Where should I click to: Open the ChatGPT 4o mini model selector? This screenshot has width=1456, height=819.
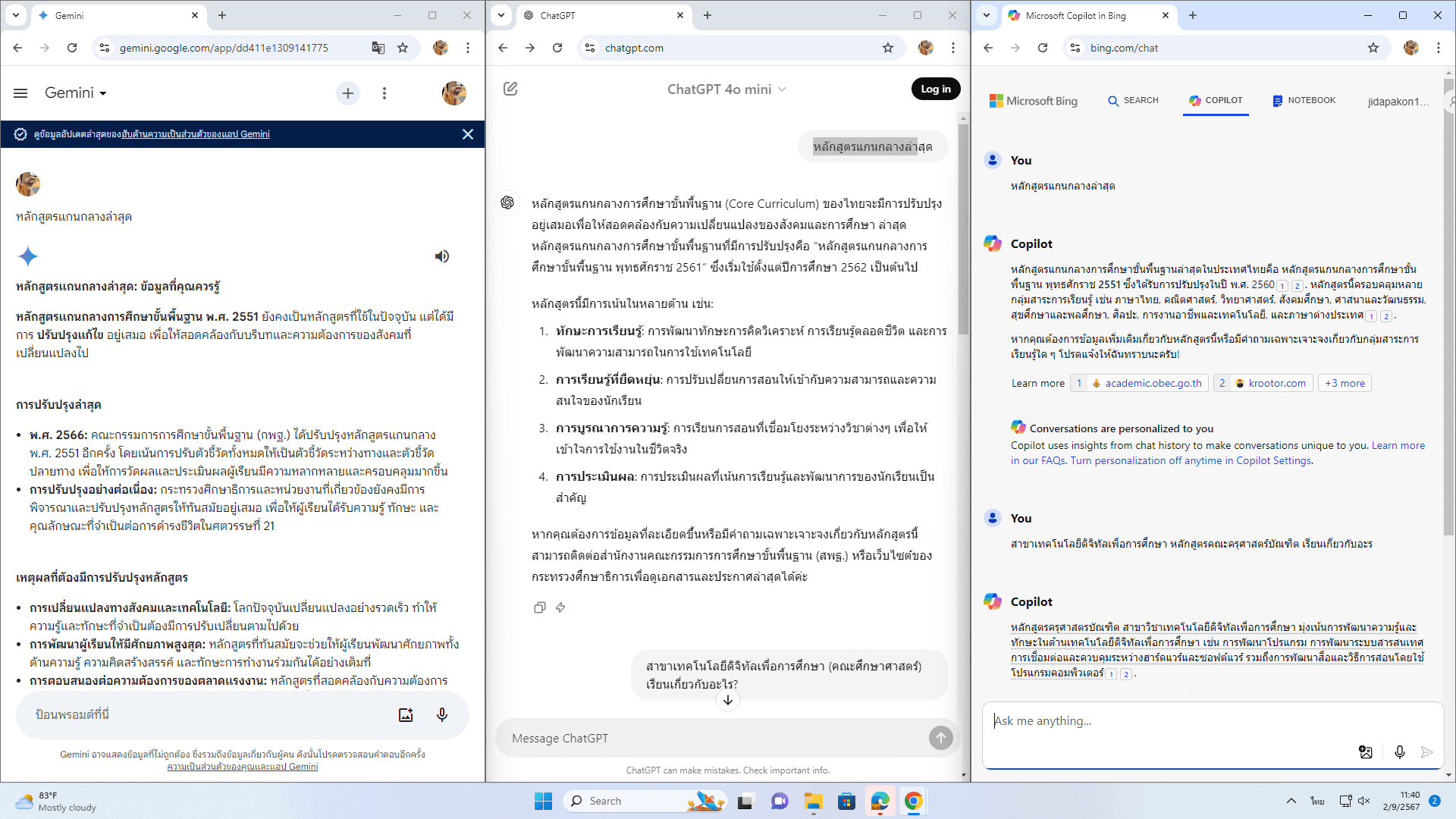pyautogui.click(x=726, y=89)
